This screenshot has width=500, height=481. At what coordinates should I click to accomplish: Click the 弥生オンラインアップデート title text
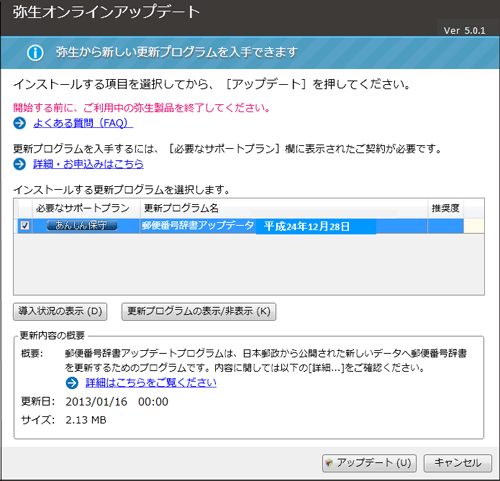[x=106, y=12]
